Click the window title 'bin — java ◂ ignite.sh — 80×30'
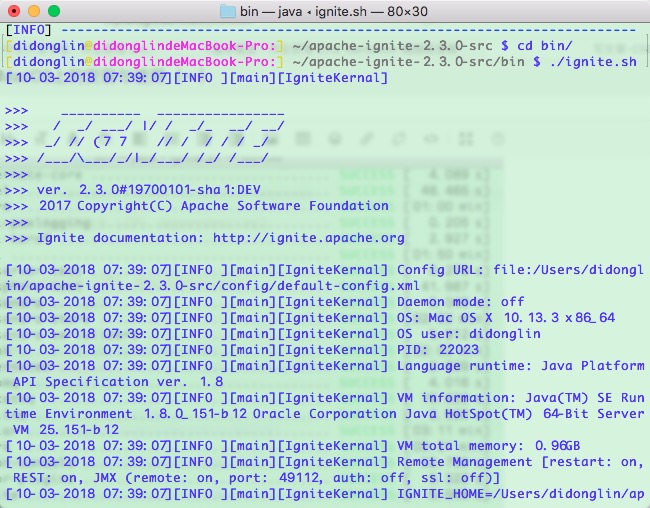650x508 pixels. 334,11
